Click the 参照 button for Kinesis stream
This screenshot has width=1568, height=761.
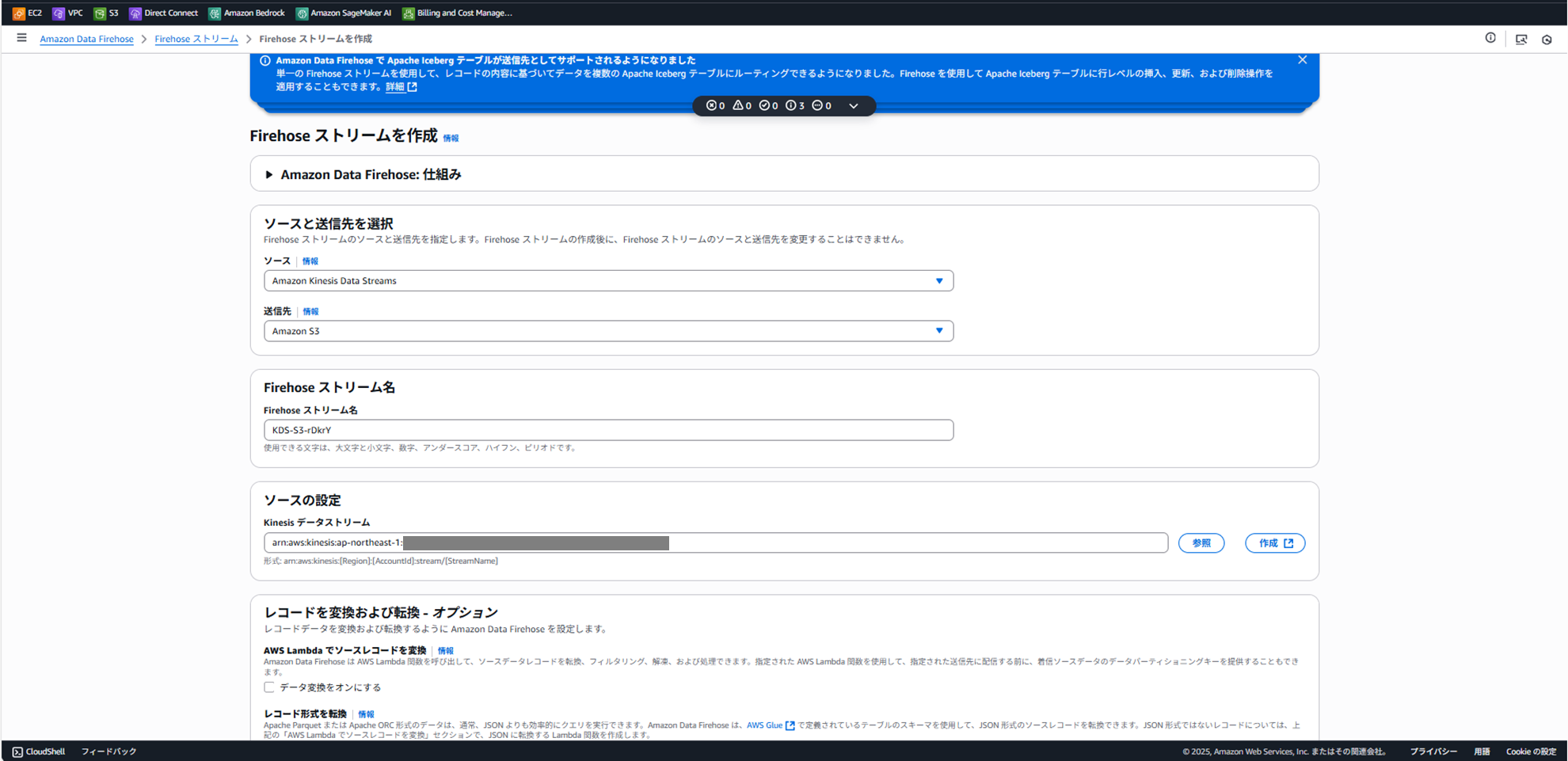(x=1201, y=542)
